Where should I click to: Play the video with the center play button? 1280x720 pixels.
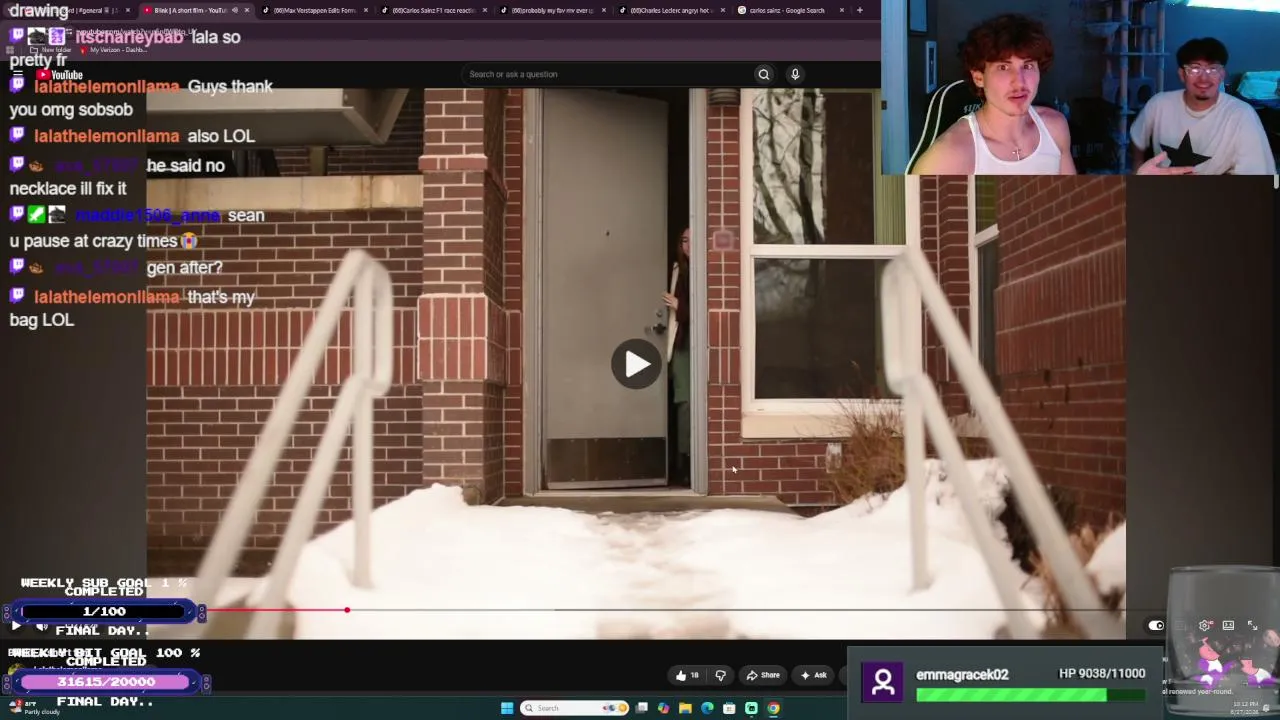pyautogui.click(x=636, y=364)
